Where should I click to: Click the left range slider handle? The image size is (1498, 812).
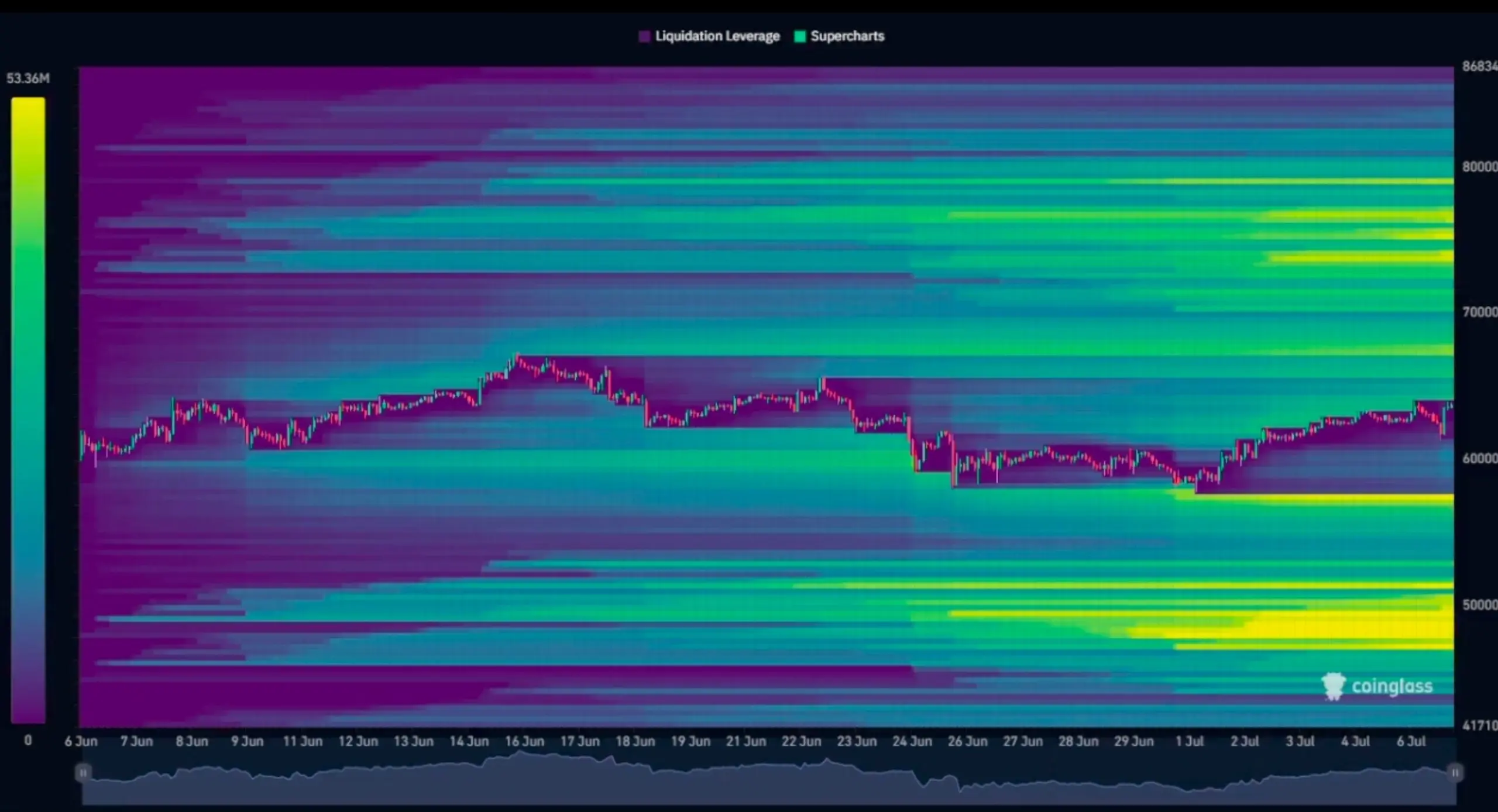83,773
